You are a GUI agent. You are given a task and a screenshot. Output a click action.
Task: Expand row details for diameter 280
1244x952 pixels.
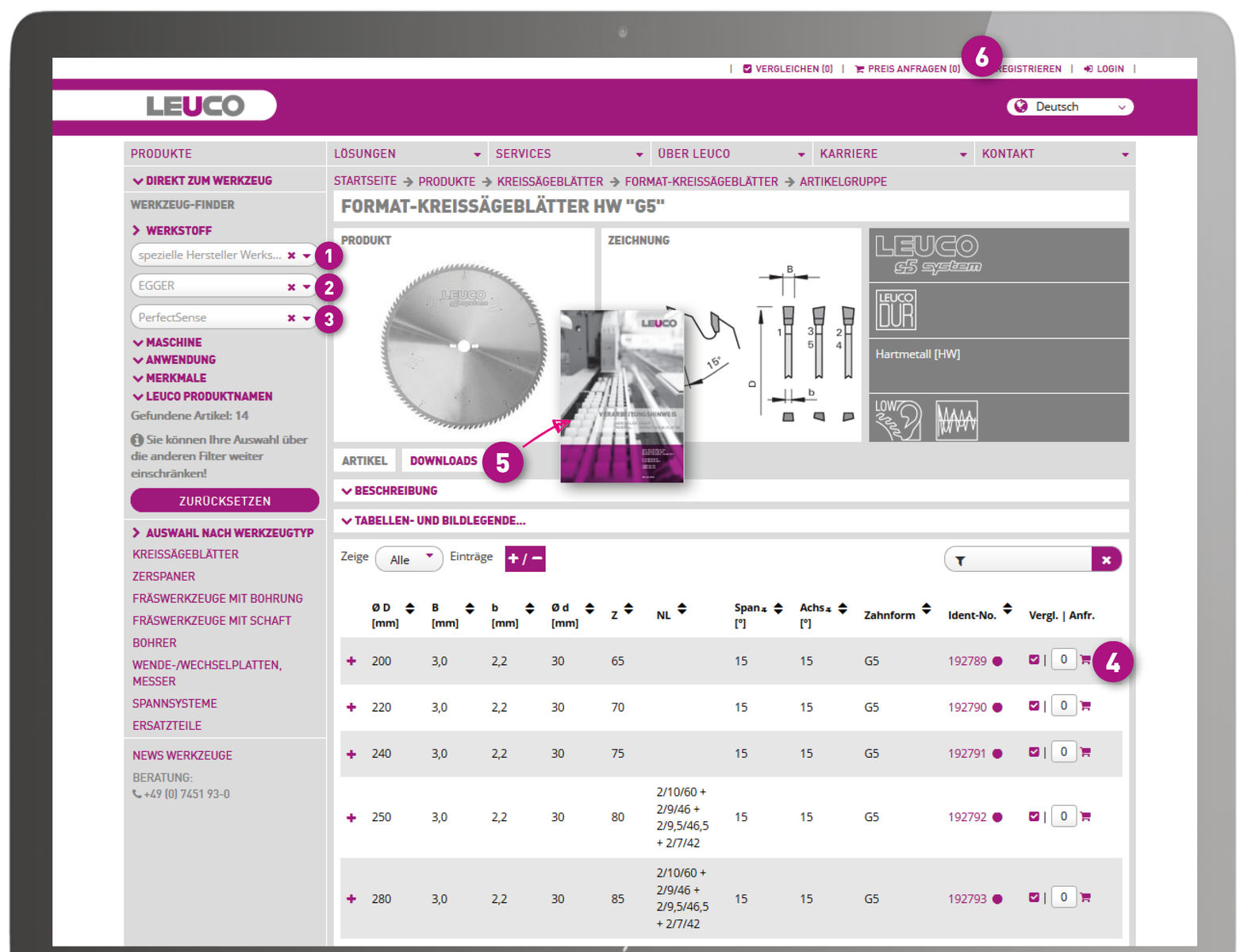point(351,899)
